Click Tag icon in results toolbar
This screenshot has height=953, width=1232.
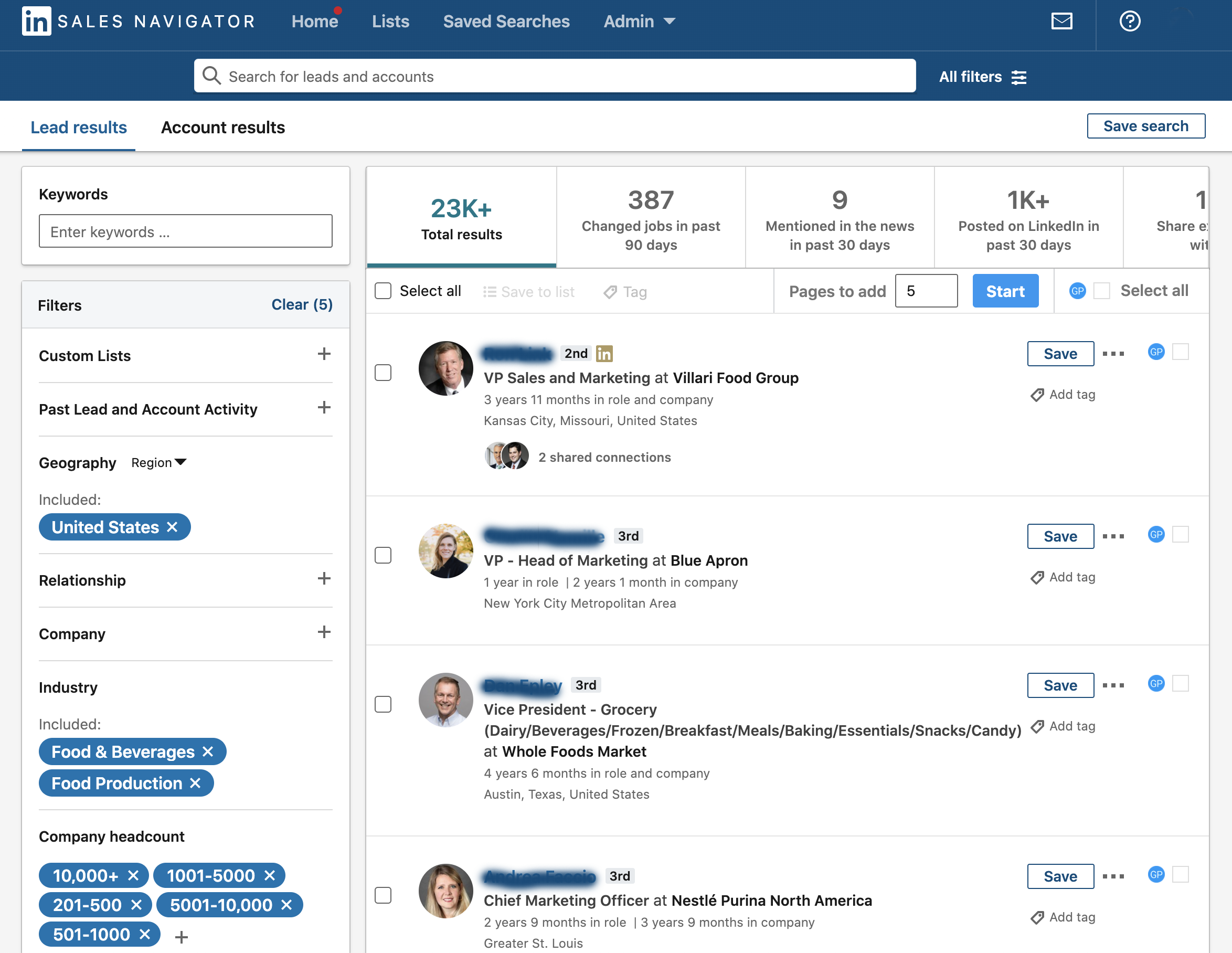click(610, 292)
